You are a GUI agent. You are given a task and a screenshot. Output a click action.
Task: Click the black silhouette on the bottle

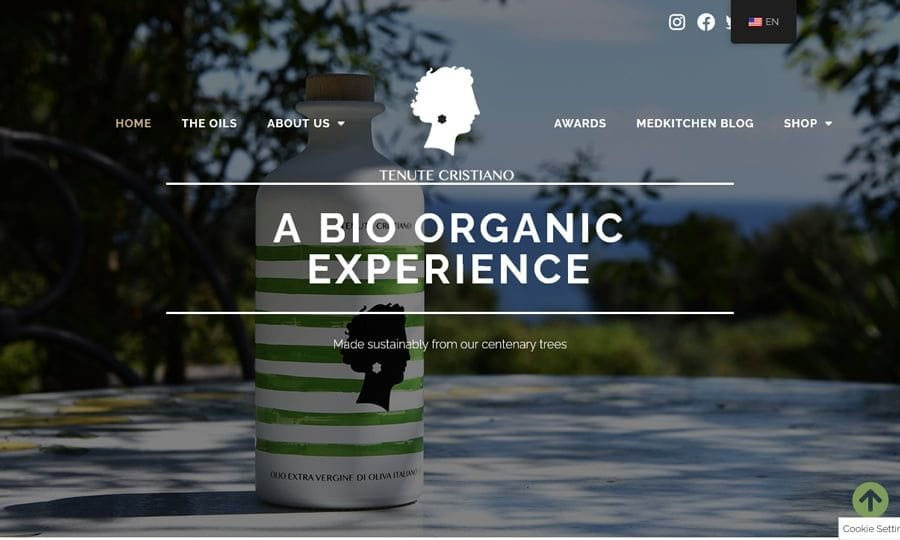coord(374,357)
